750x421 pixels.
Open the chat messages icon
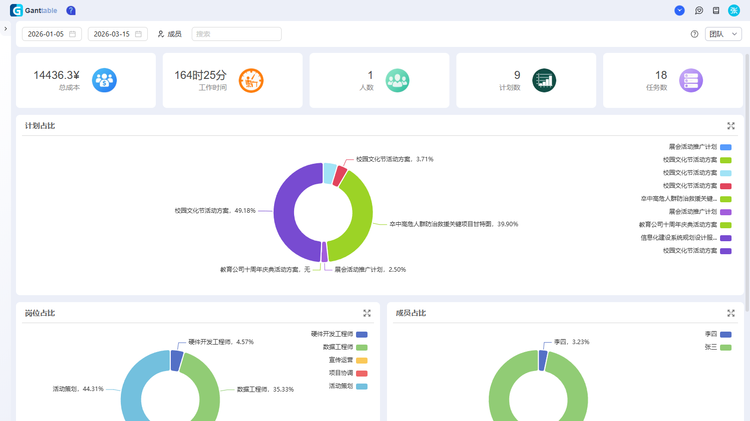(x=699, y=10)
